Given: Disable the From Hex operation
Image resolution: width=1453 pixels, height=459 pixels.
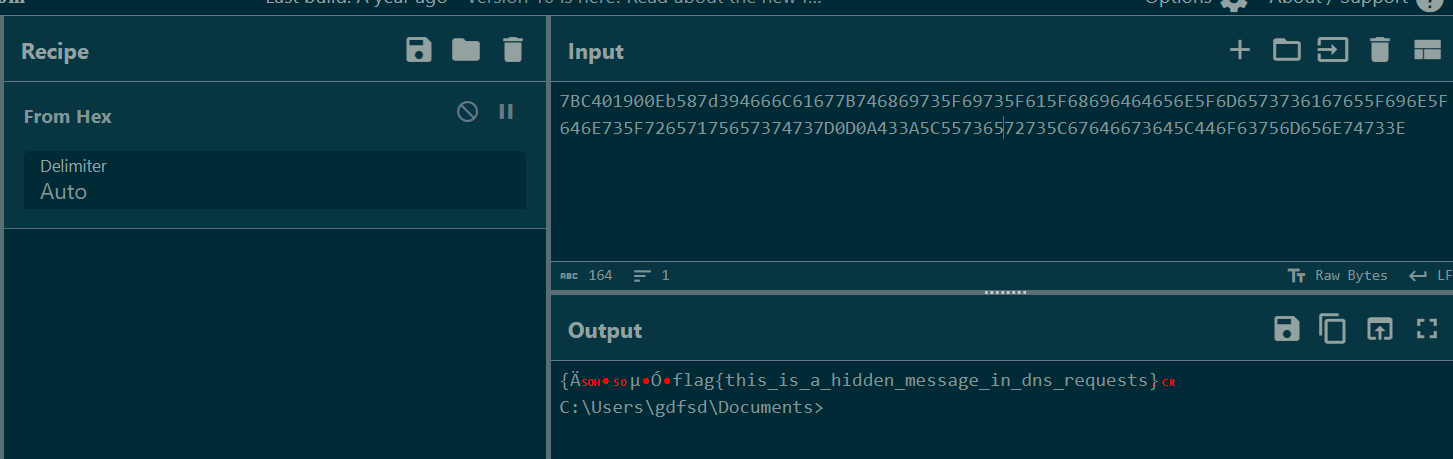Looking at the screenshot, I should [x=467, y=112].
